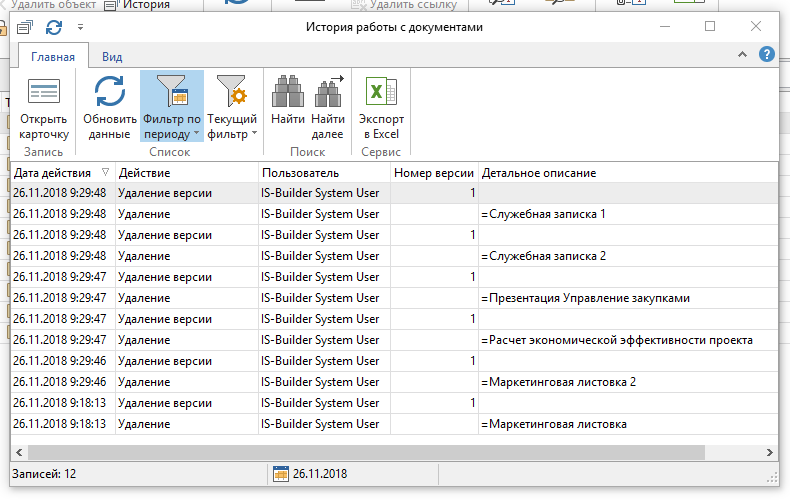The height and width of the screenshot is (504, 790).
Task: Select row =Служебная записка 1
Action: point(394,214)
